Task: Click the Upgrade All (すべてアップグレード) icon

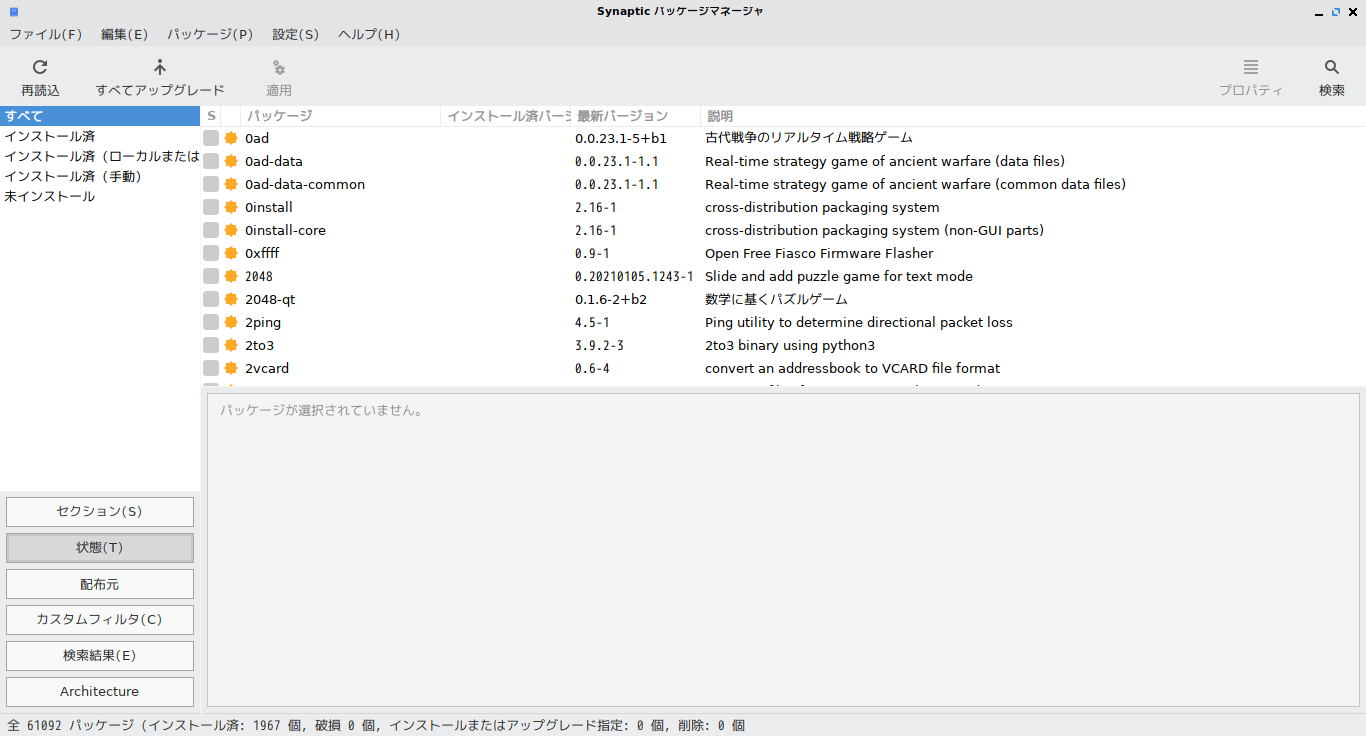Action: pos(160,67)
